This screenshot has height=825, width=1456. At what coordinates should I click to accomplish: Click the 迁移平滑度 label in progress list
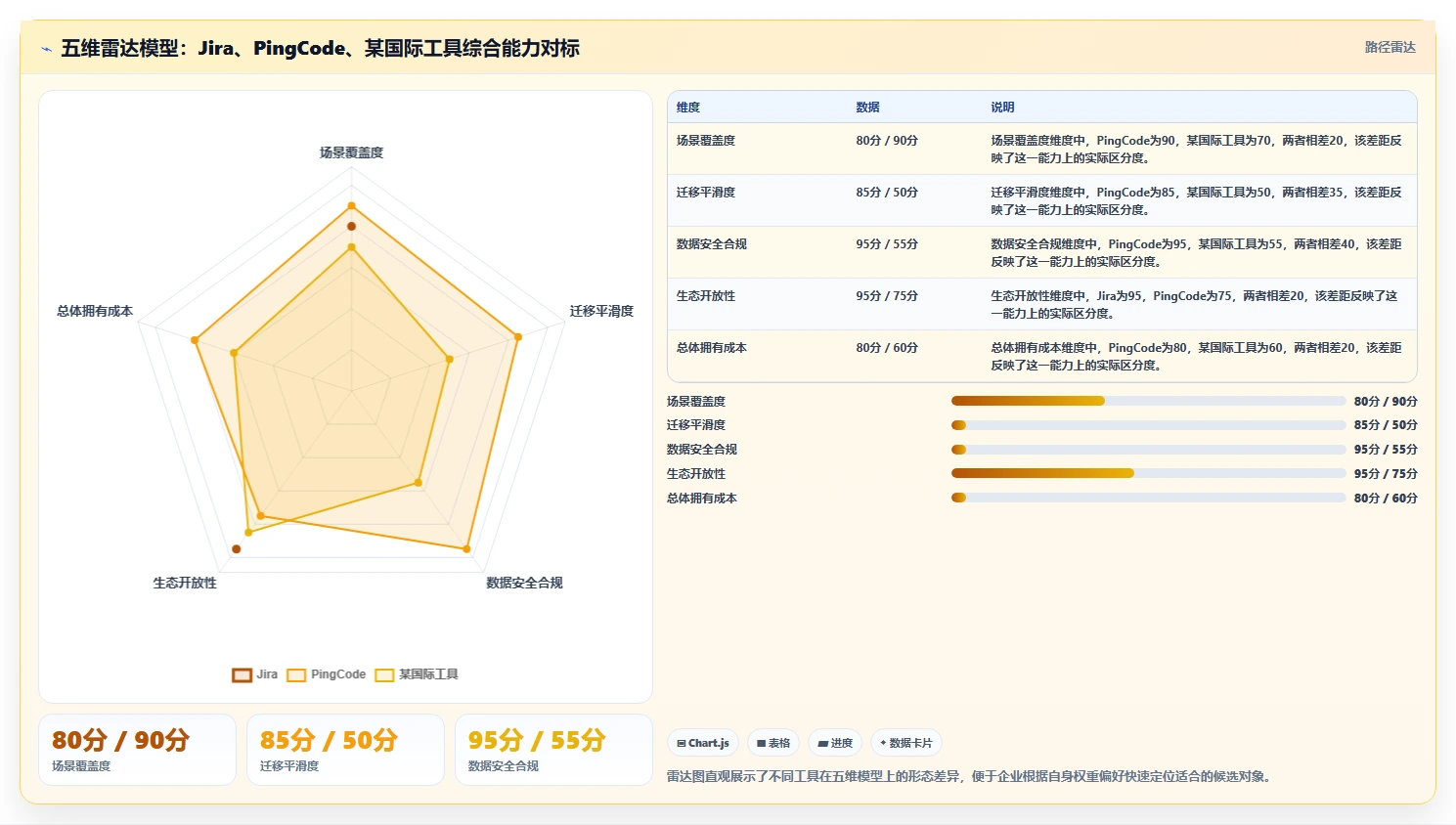696,425
